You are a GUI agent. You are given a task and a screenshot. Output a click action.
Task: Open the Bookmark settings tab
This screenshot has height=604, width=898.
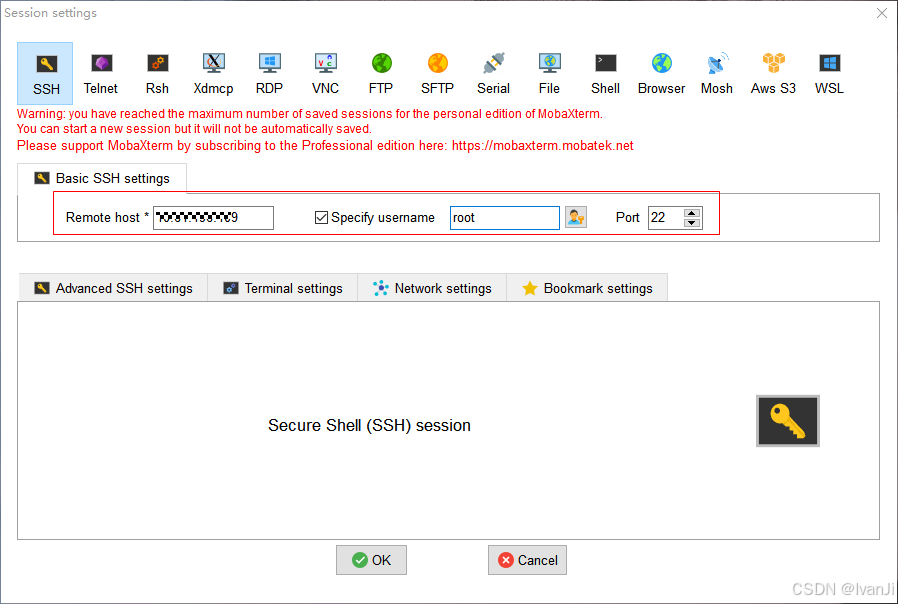click(x=587, y=288)
